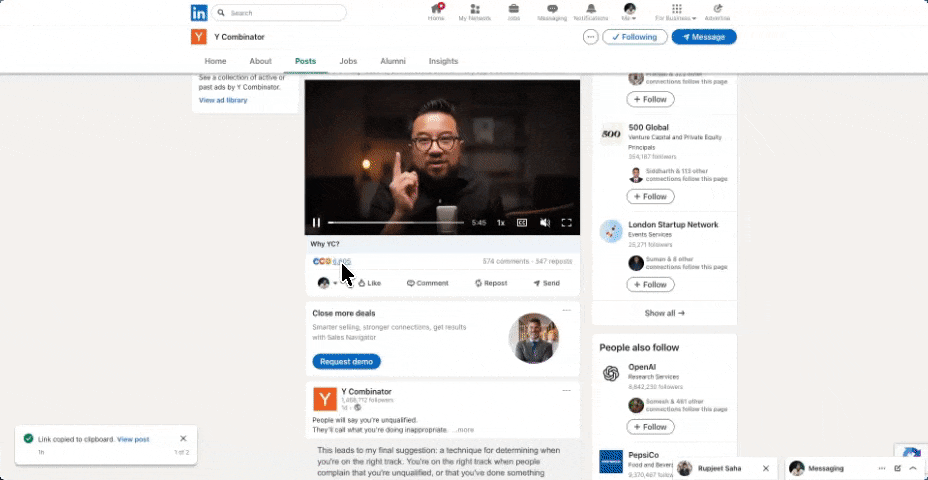928x480 pixels.
Task: Unfollow via the Following button
Action: (635, 37)
